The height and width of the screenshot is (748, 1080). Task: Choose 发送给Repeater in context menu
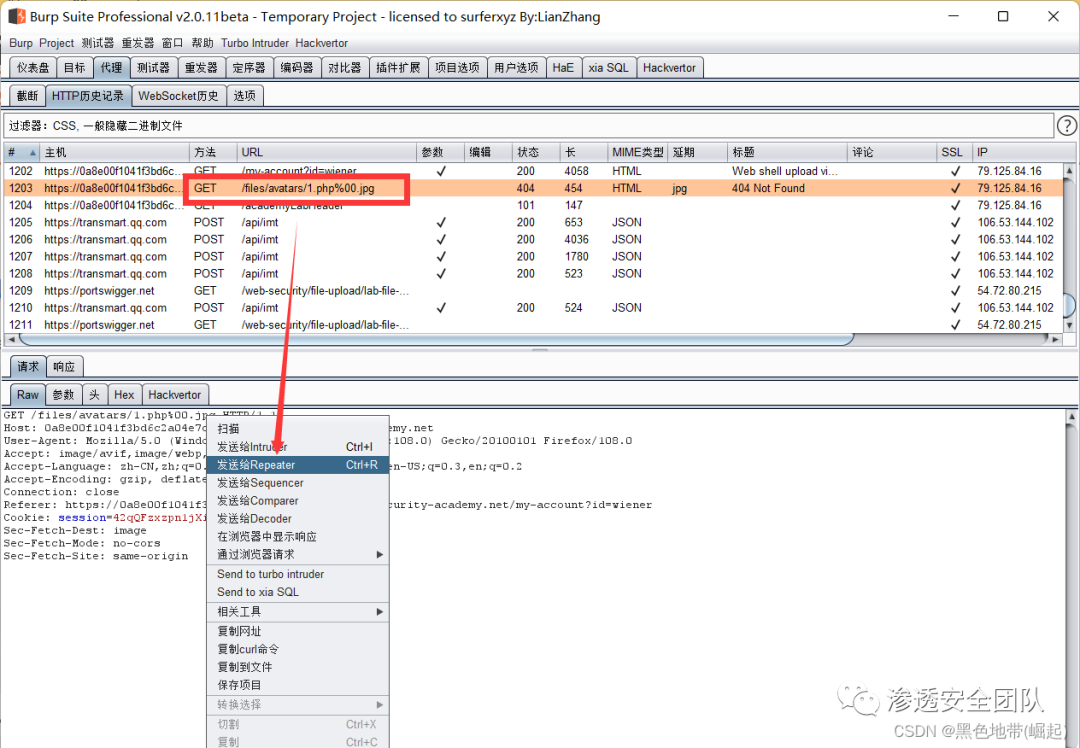[298, 465]
